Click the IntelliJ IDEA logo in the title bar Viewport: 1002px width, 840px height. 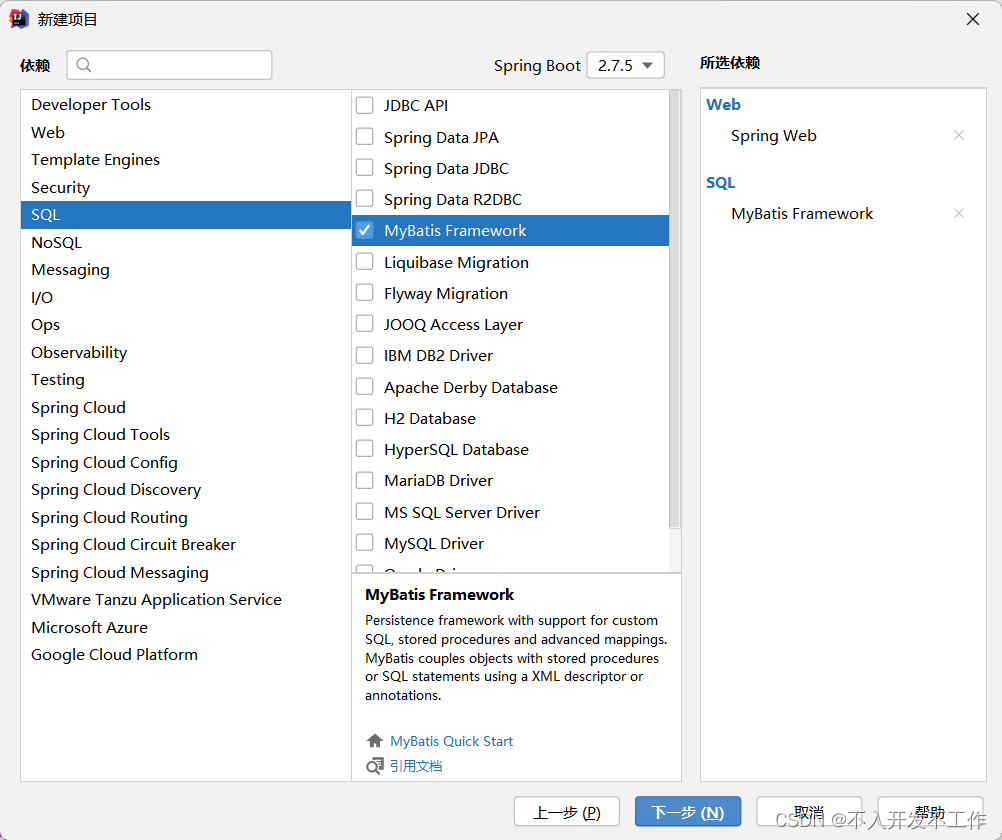click(19, 19)
